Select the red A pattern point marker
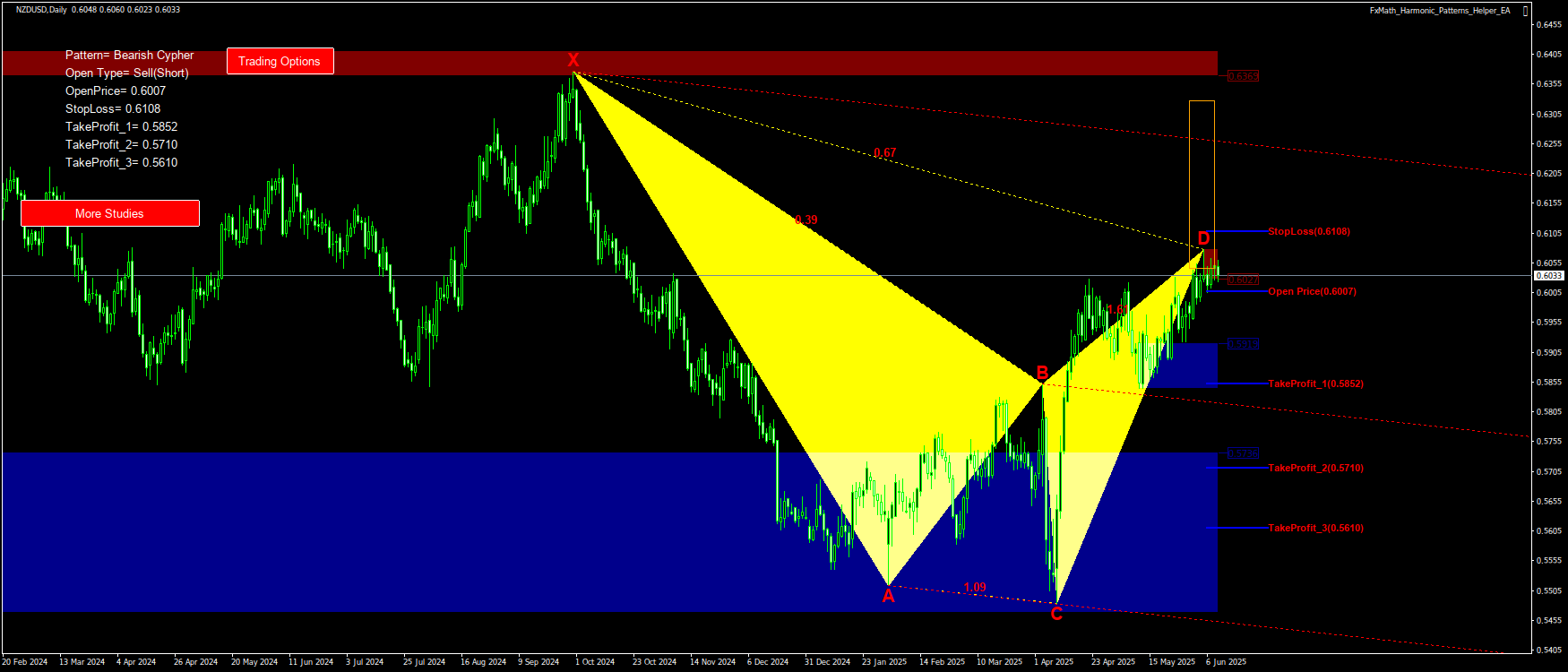 (888, 597)
